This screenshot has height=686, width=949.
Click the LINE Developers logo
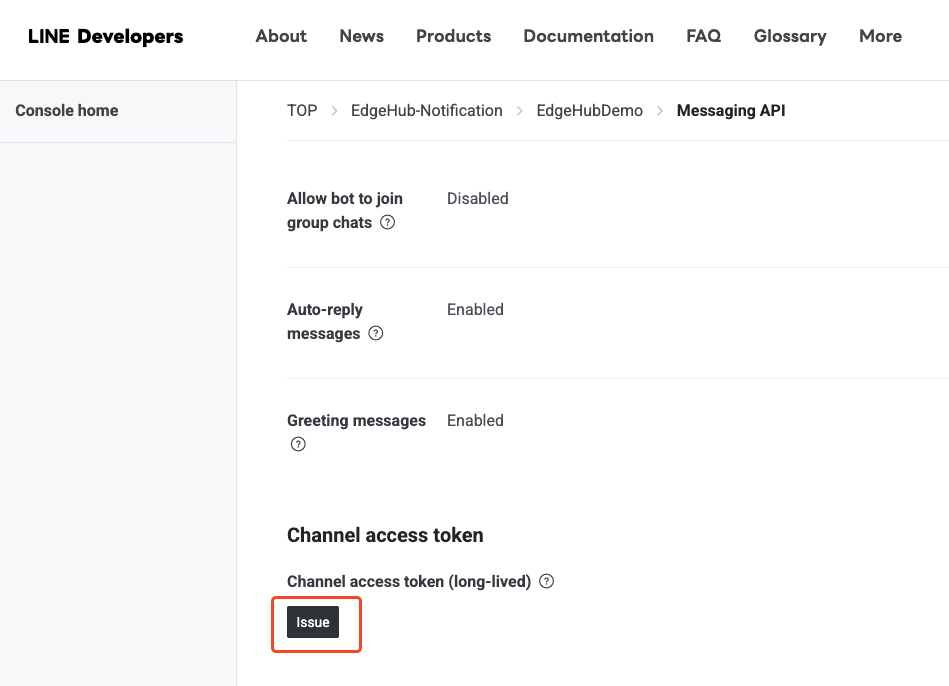tap(104, 35)
